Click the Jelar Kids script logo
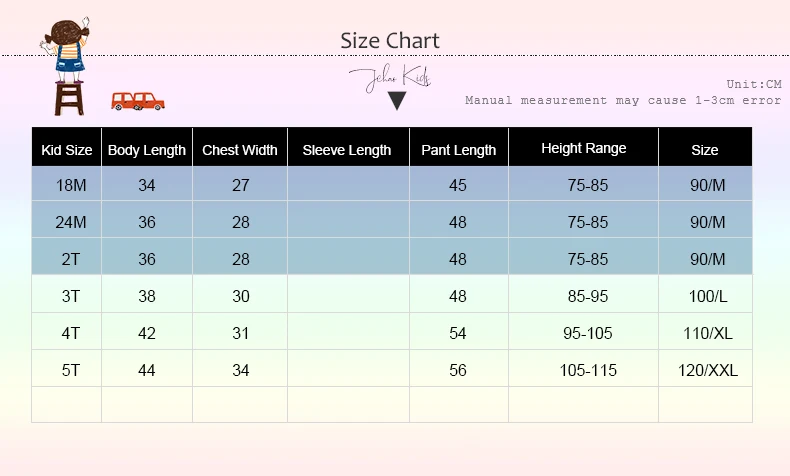The image size is (790, 476). pyautogui.click(x=389, y=77)
